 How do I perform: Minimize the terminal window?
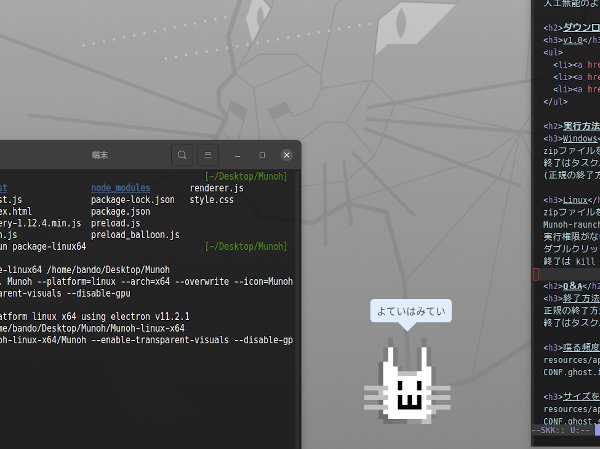(x=237, y=155)
